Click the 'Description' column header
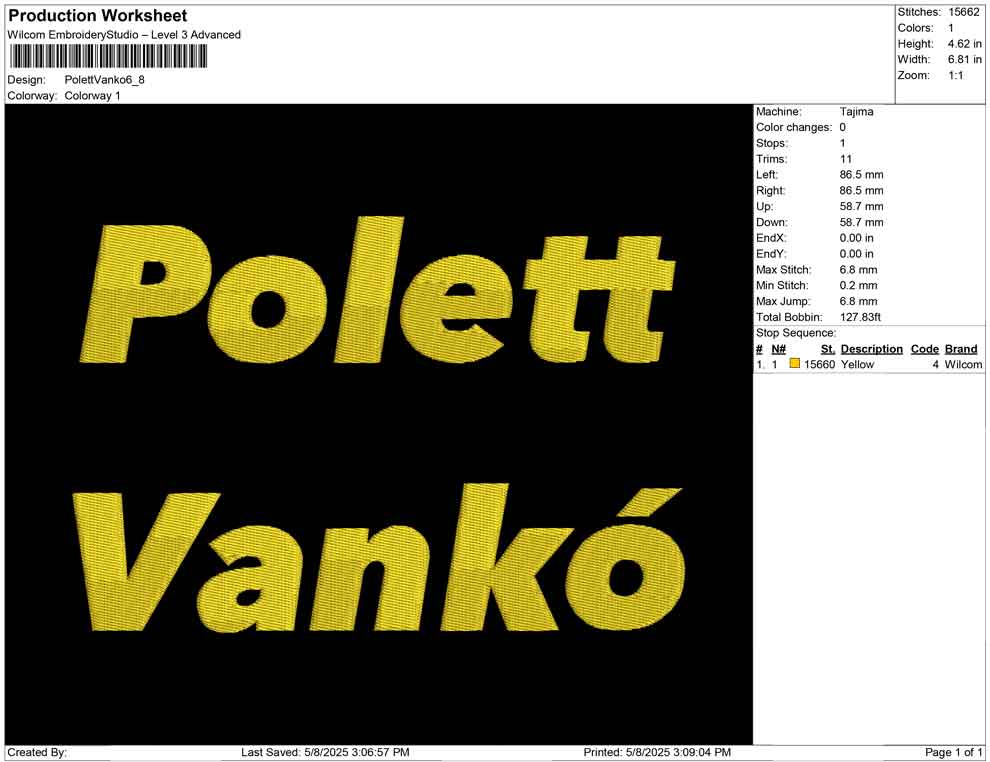 [871, 349]
